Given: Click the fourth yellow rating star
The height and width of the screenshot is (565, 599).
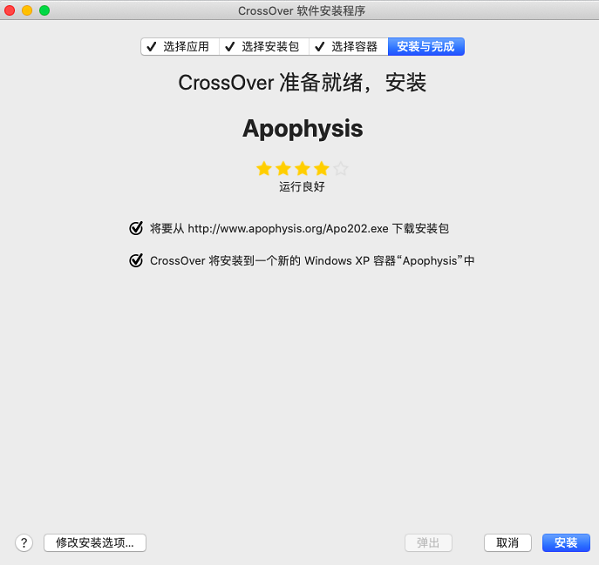Looking at the screenshot, I should (x=321, y=168).
